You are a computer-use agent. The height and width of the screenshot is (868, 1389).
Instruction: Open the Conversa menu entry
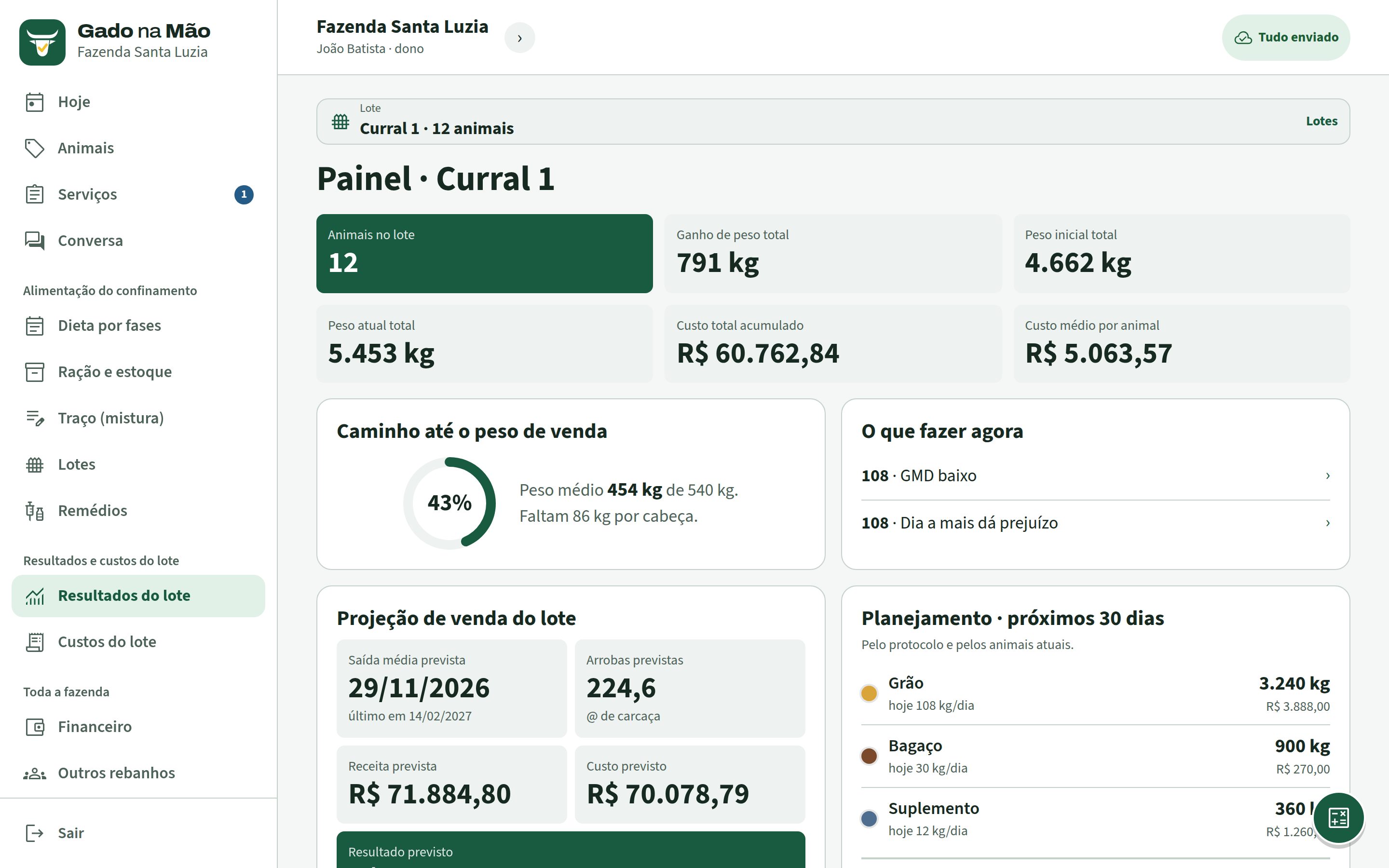tap(138, 241)
